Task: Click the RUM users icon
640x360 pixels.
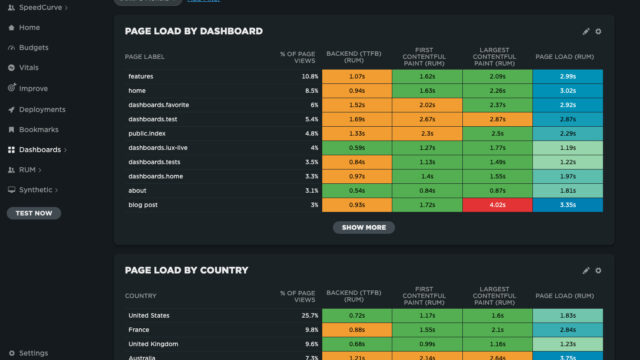Action: pyautogui.click(x=11, y=170)
